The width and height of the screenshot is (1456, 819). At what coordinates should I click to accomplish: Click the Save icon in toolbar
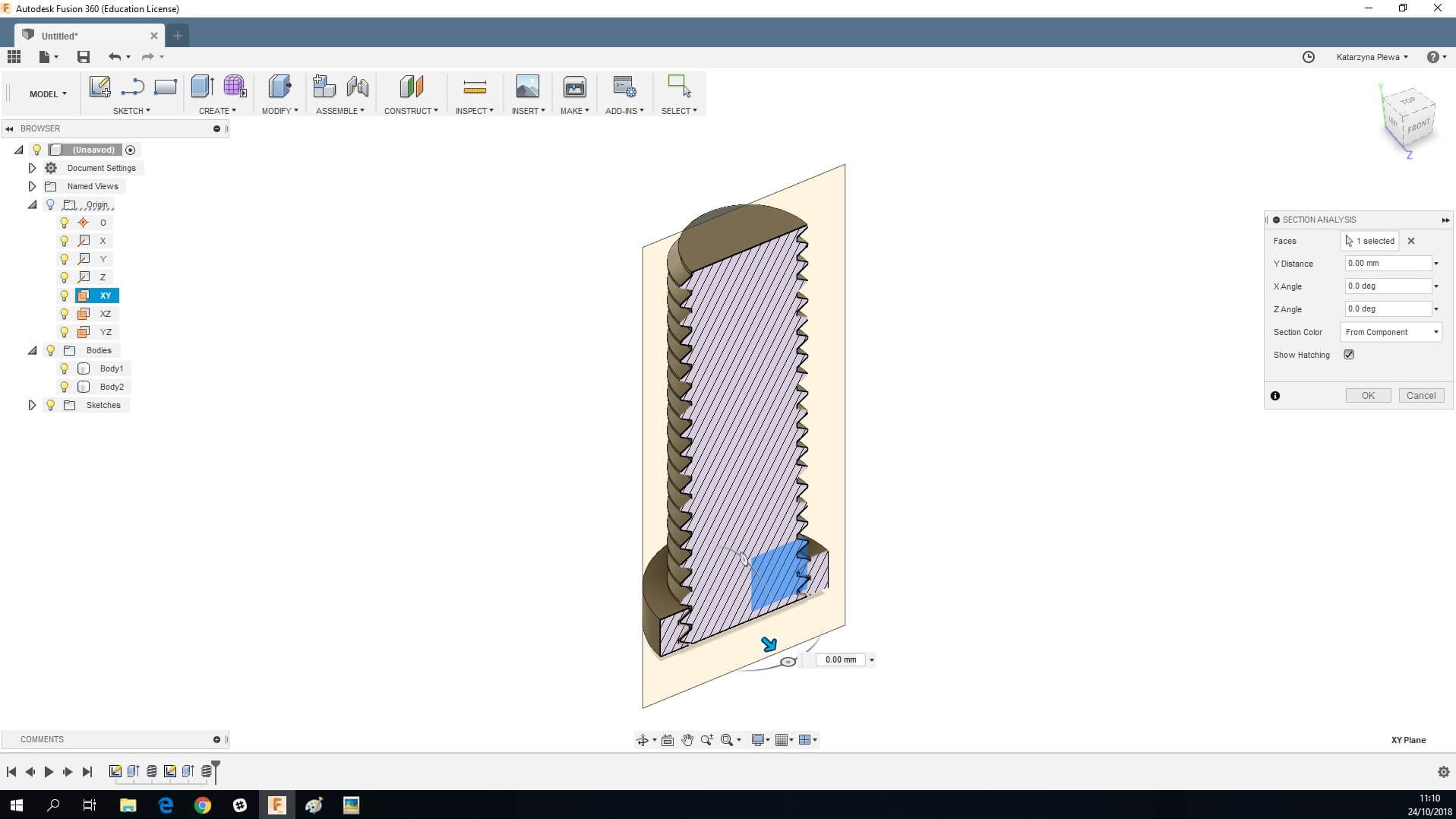click(x=84, y=57)
